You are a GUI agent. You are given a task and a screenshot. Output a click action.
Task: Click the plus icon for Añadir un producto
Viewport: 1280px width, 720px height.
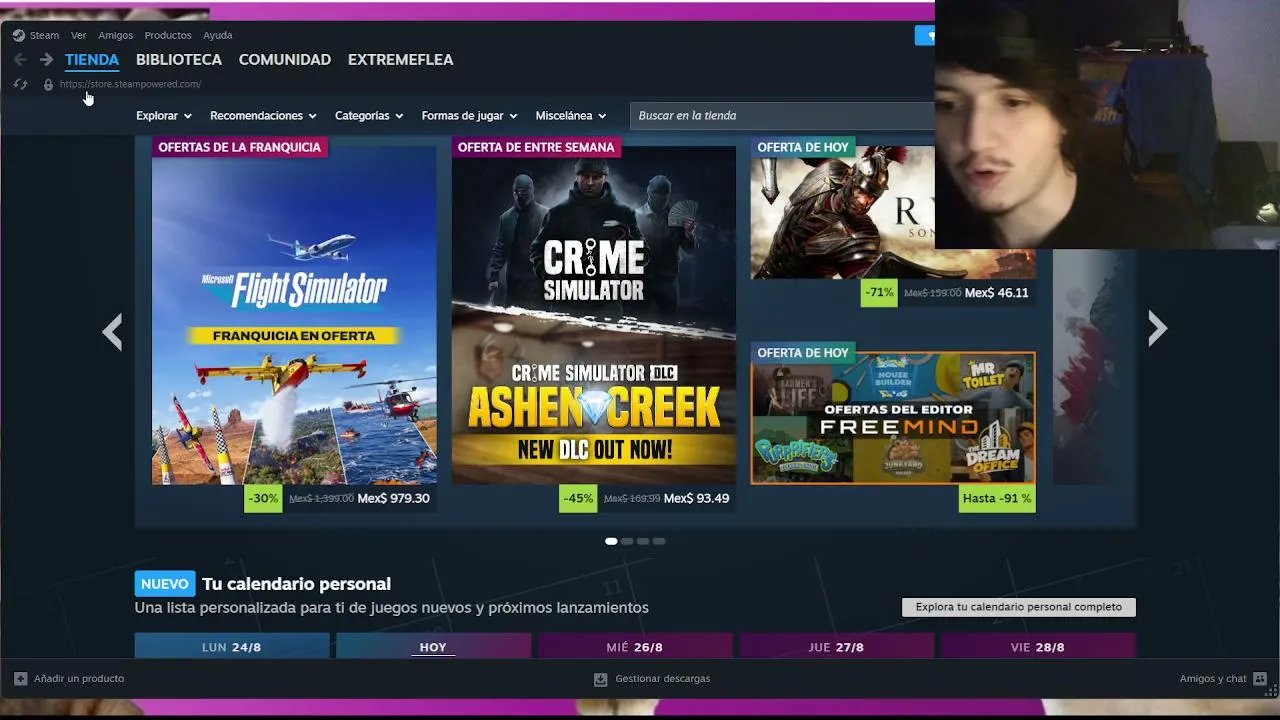coord(20,678)
